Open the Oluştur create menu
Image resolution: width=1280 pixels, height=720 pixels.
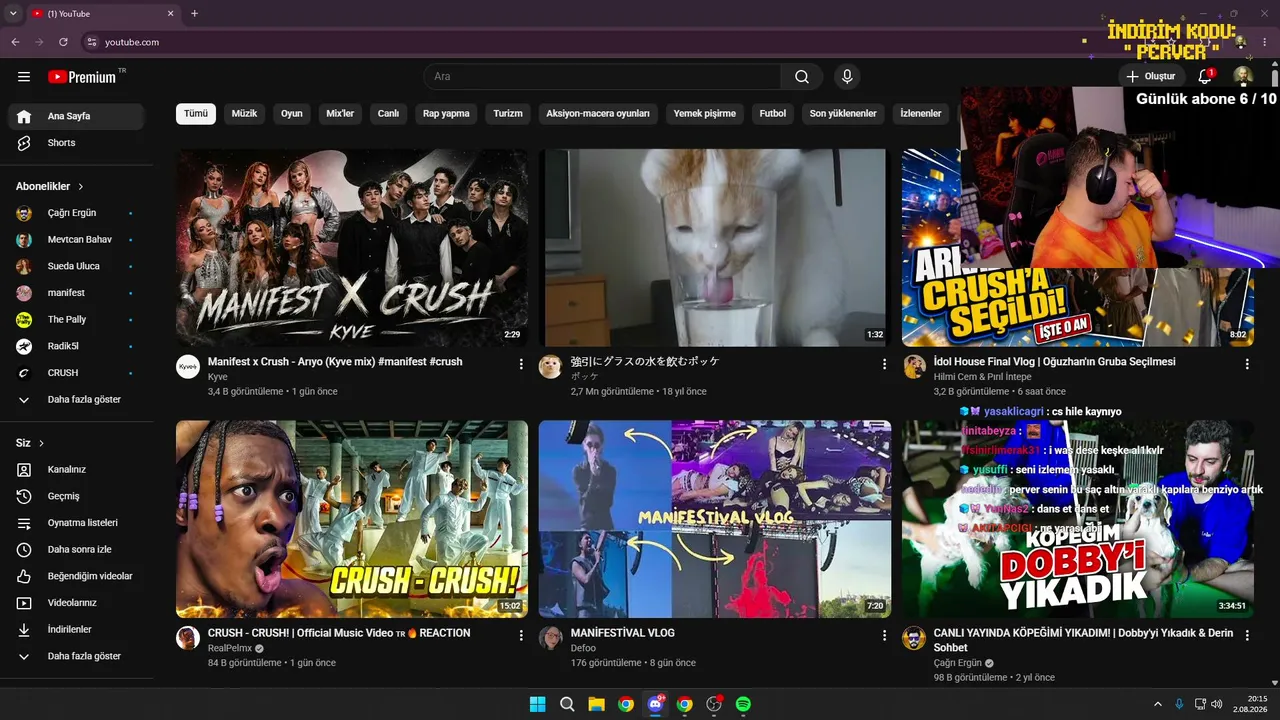pyautogui.click(x=1151, y=76)
